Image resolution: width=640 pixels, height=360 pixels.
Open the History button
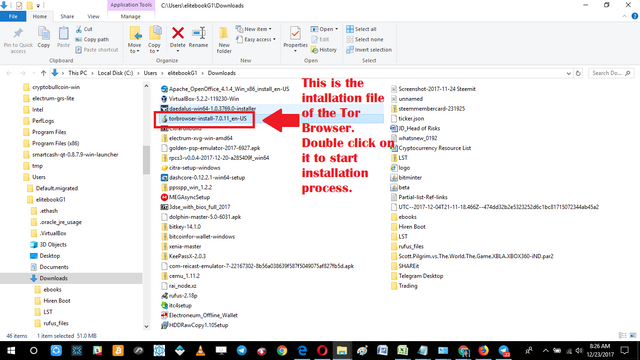[x=324, y=50]
